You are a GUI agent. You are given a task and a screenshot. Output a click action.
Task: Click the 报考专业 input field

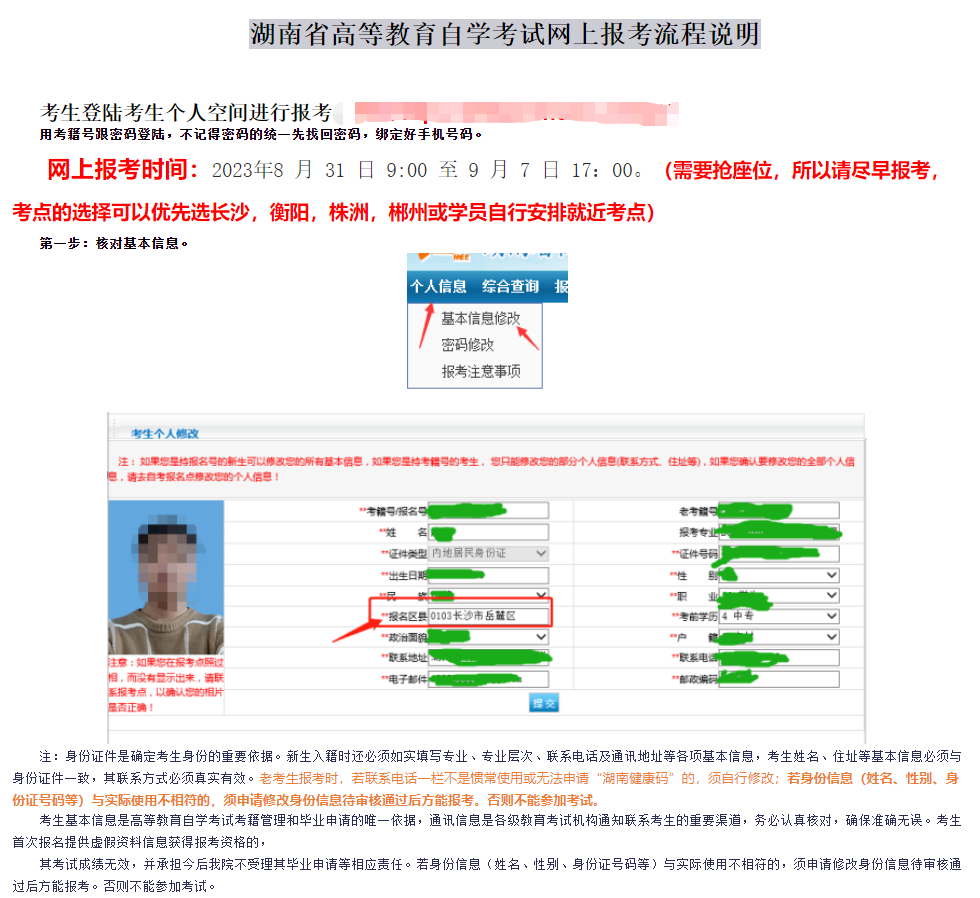pyautogui.click(x=779, y=532)
